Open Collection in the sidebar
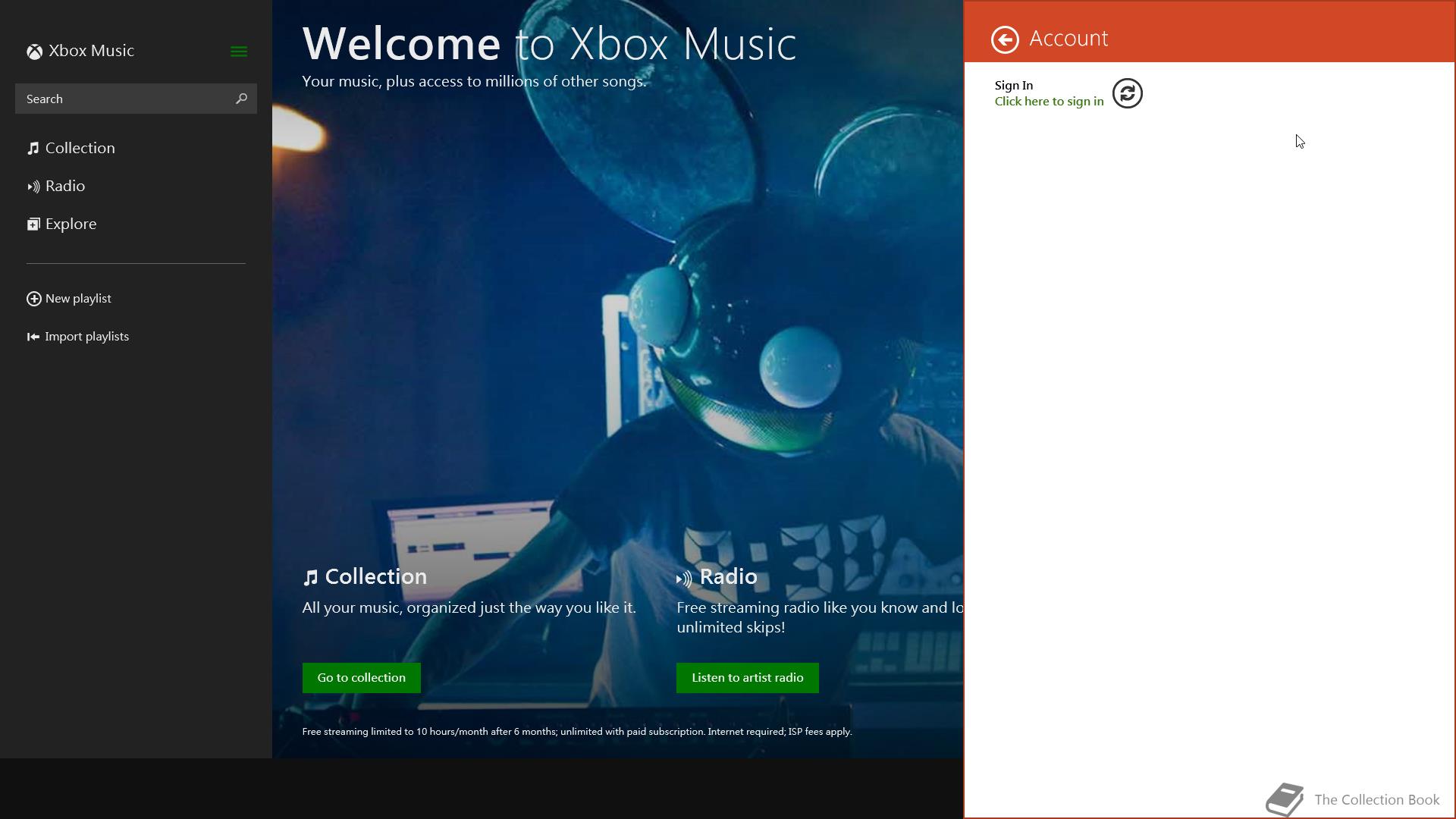The image size is (1456, 819). point(80,148)
